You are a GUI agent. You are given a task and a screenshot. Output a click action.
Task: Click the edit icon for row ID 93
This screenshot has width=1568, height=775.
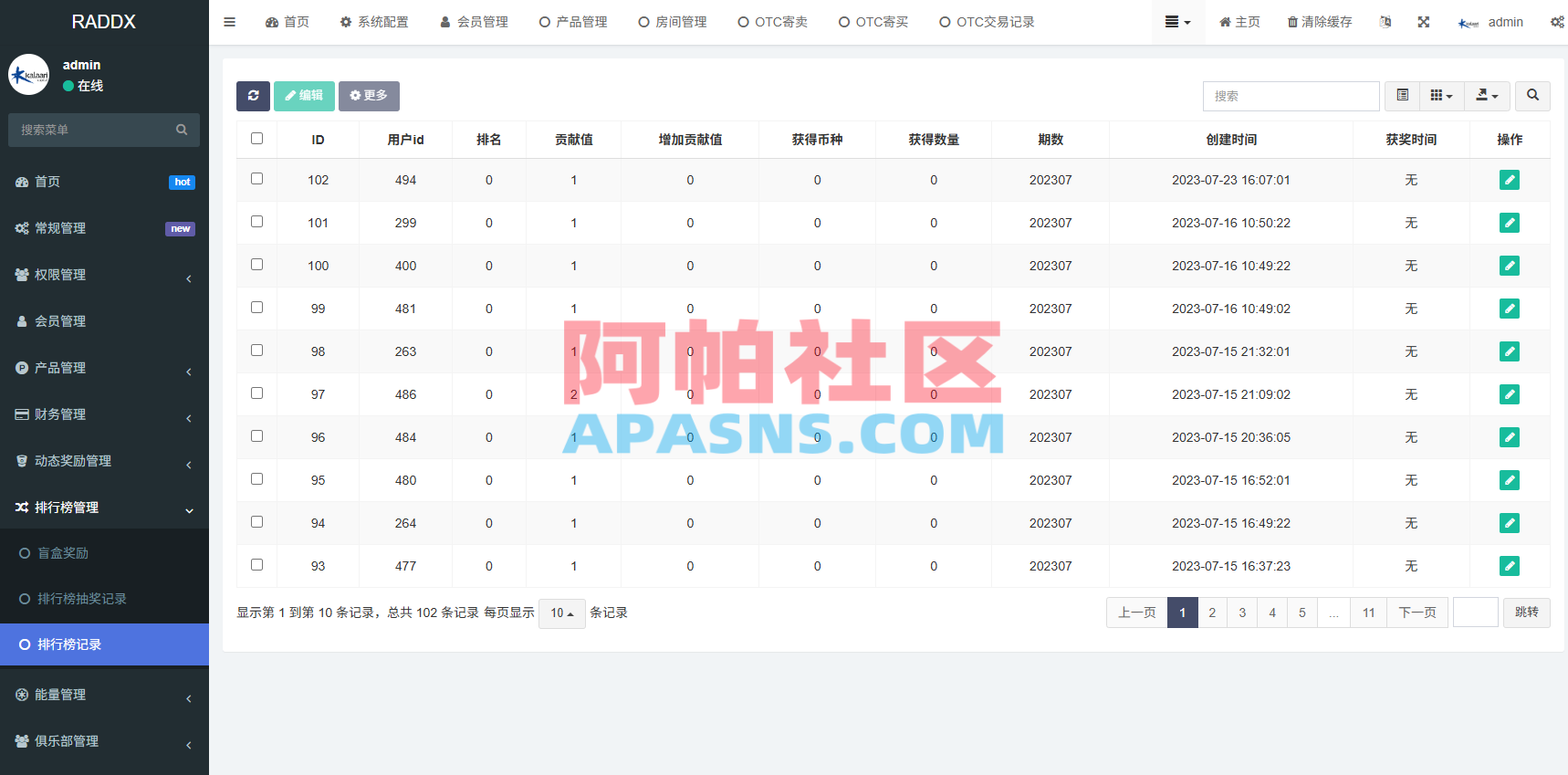[x=1510, y=566]
